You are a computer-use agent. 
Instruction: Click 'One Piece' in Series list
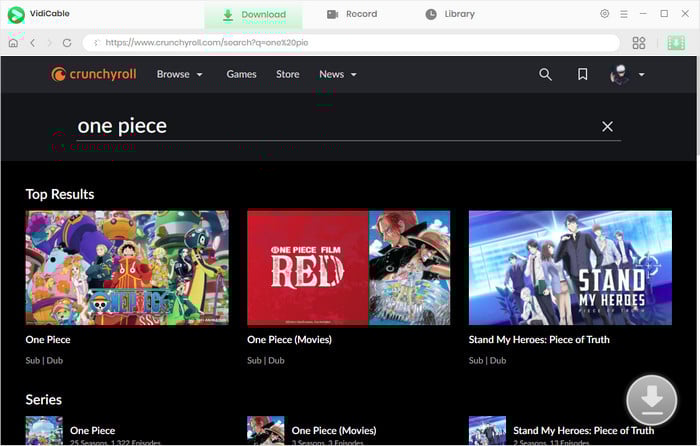click(92, 431)
